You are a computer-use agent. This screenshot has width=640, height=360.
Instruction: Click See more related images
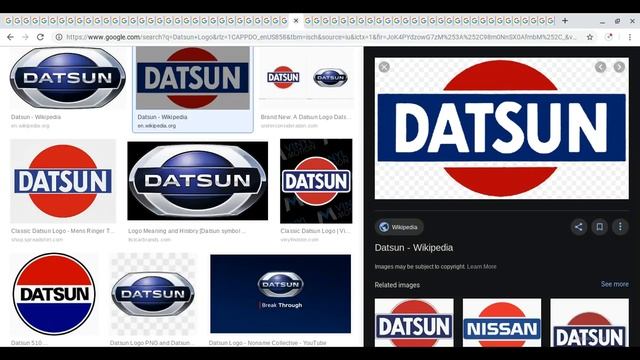coord(614,284)
